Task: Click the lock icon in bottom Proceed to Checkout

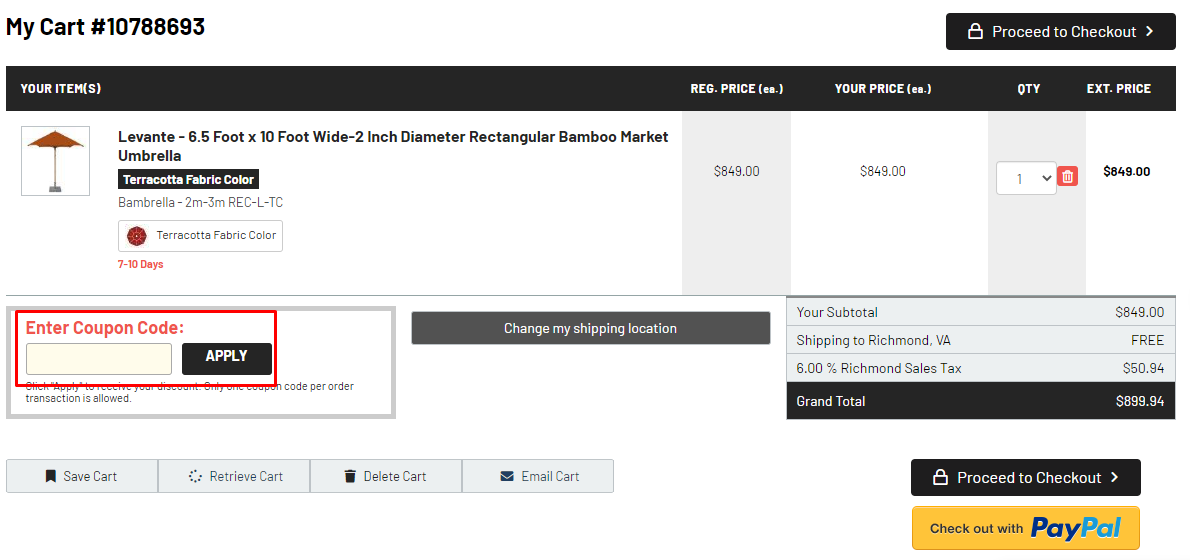Action: (940, 477)
